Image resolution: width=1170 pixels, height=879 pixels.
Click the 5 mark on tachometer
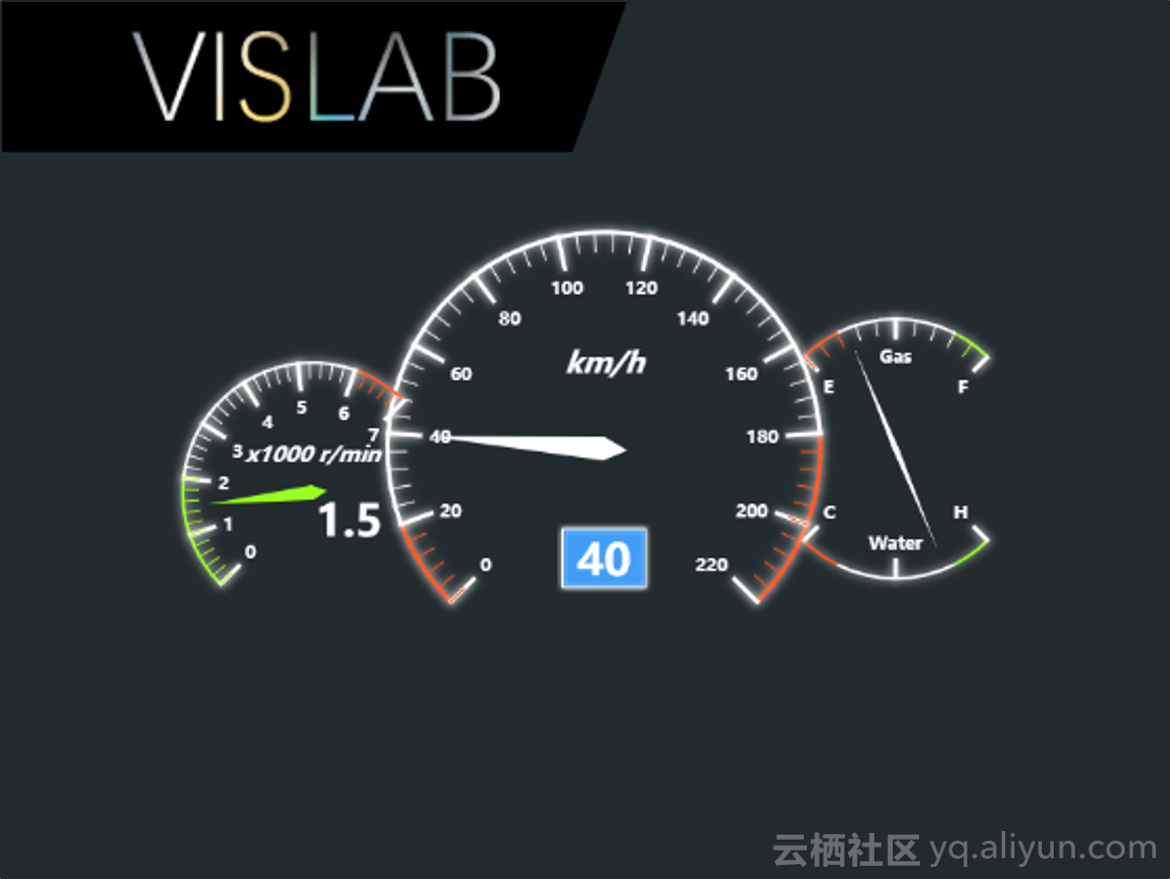coord(301,407)
